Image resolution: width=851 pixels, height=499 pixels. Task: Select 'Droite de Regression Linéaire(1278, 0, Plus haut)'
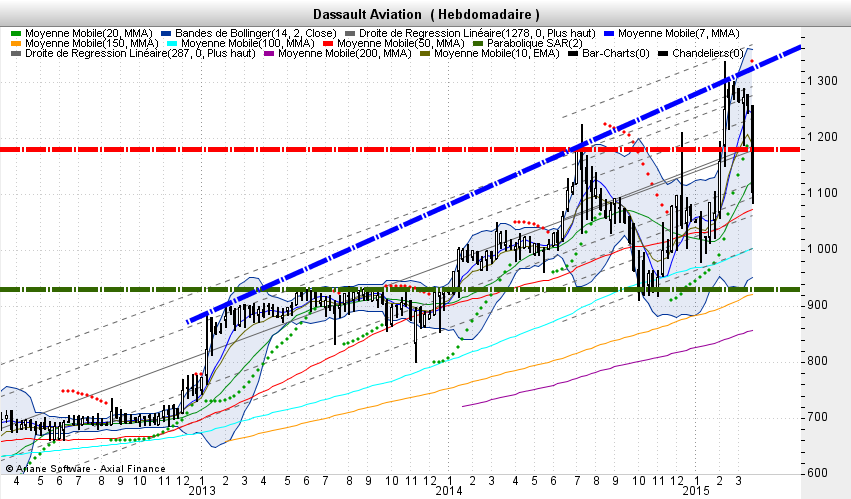point(477,34)
